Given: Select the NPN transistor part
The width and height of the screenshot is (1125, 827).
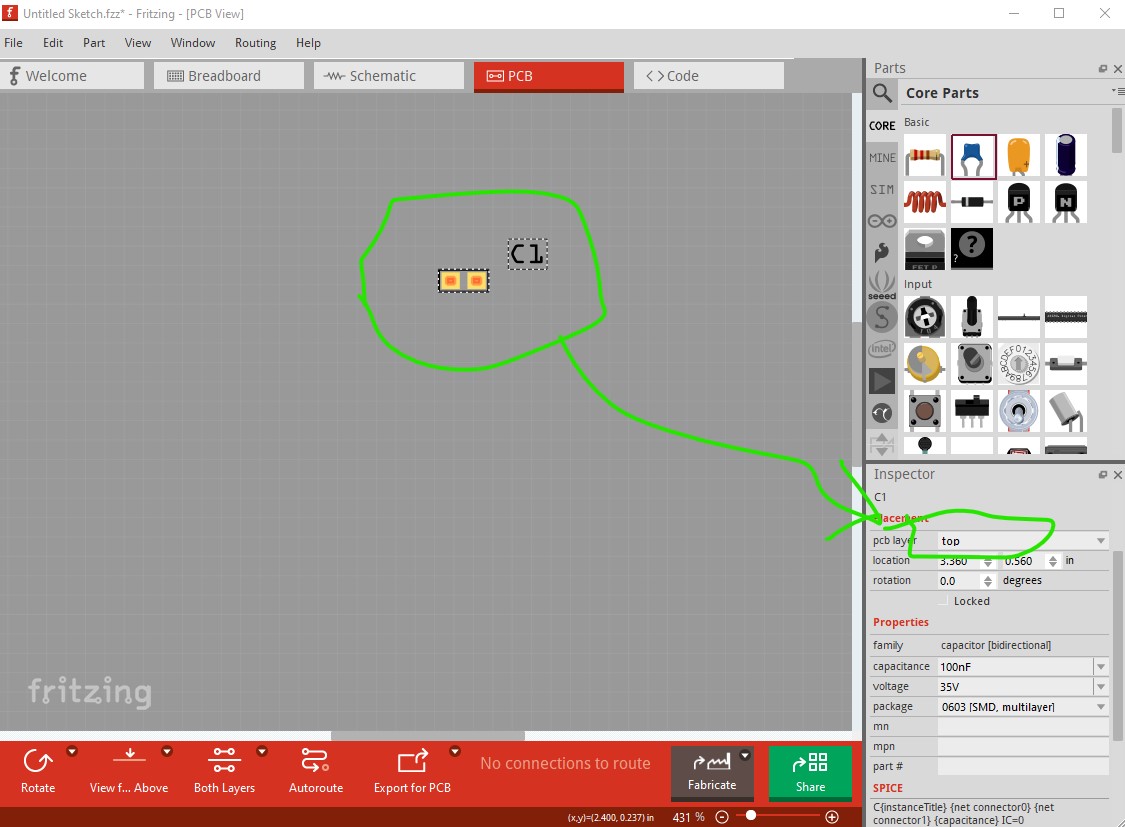Looking at the screenshot, I should coord(1065,202).
